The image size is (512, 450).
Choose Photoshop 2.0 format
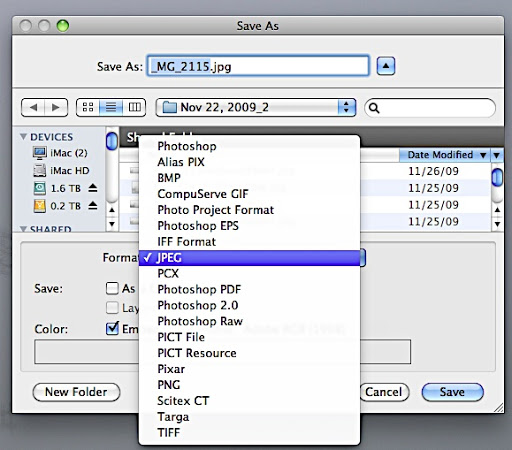tap(249, 305)
